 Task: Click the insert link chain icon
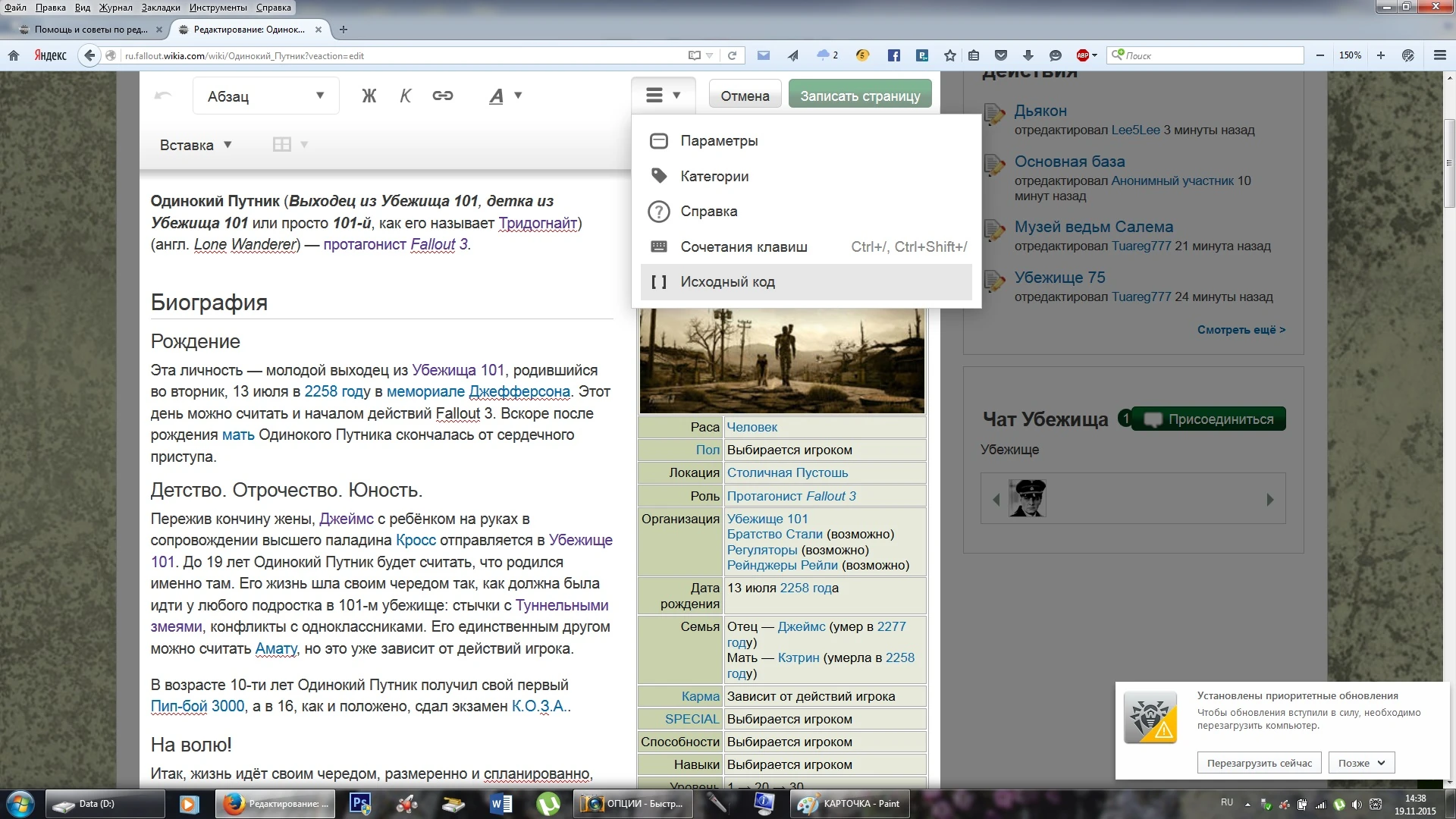tap(443, 96)
